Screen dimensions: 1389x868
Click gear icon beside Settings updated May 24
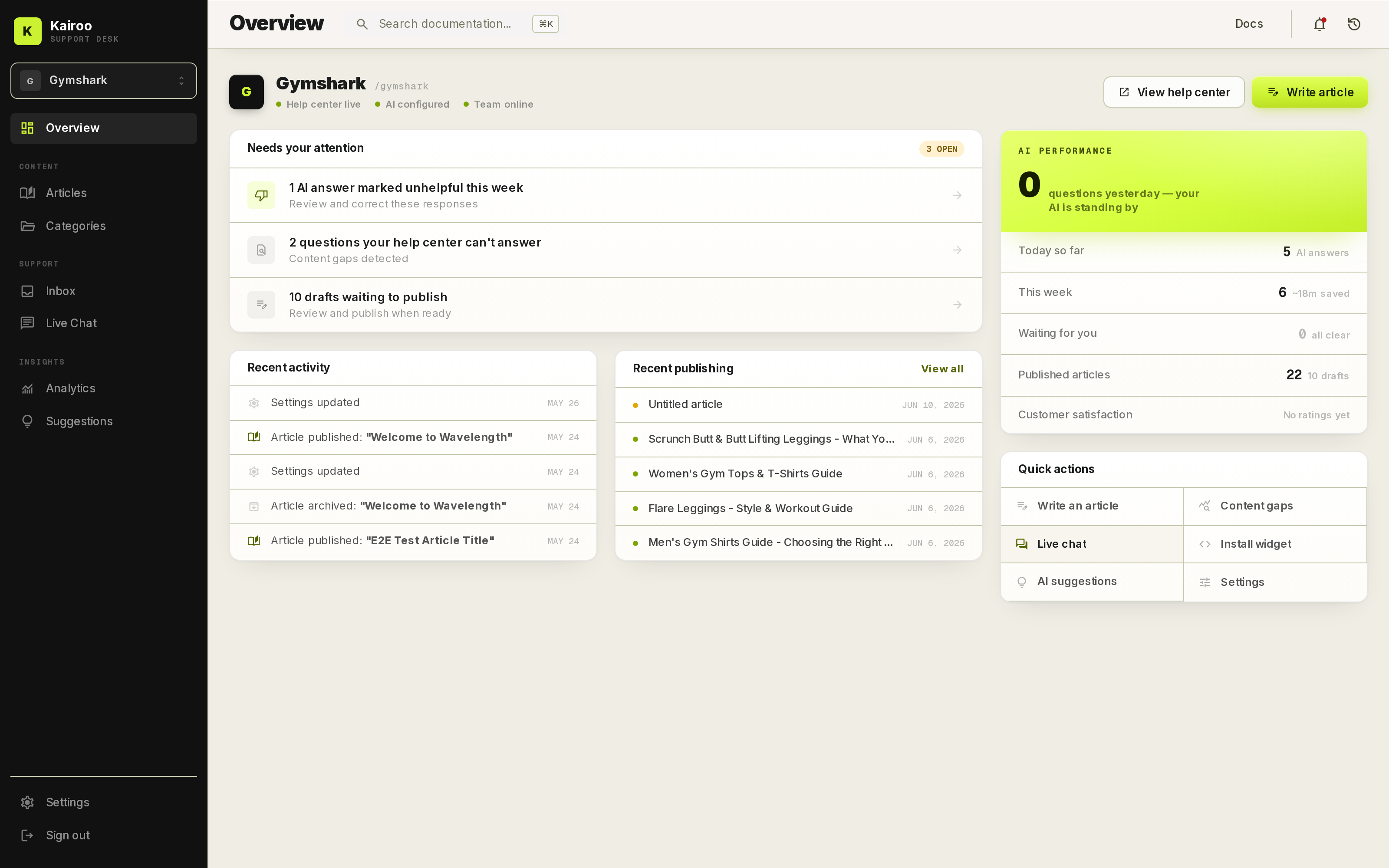pos(253,471)
